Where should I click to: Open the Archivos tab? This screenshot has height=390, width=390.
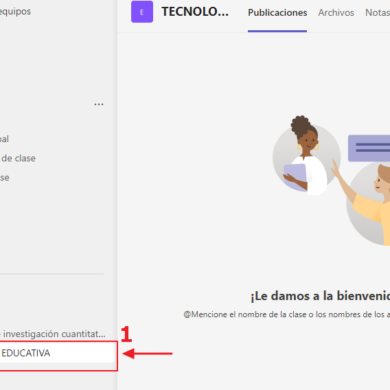336,13
